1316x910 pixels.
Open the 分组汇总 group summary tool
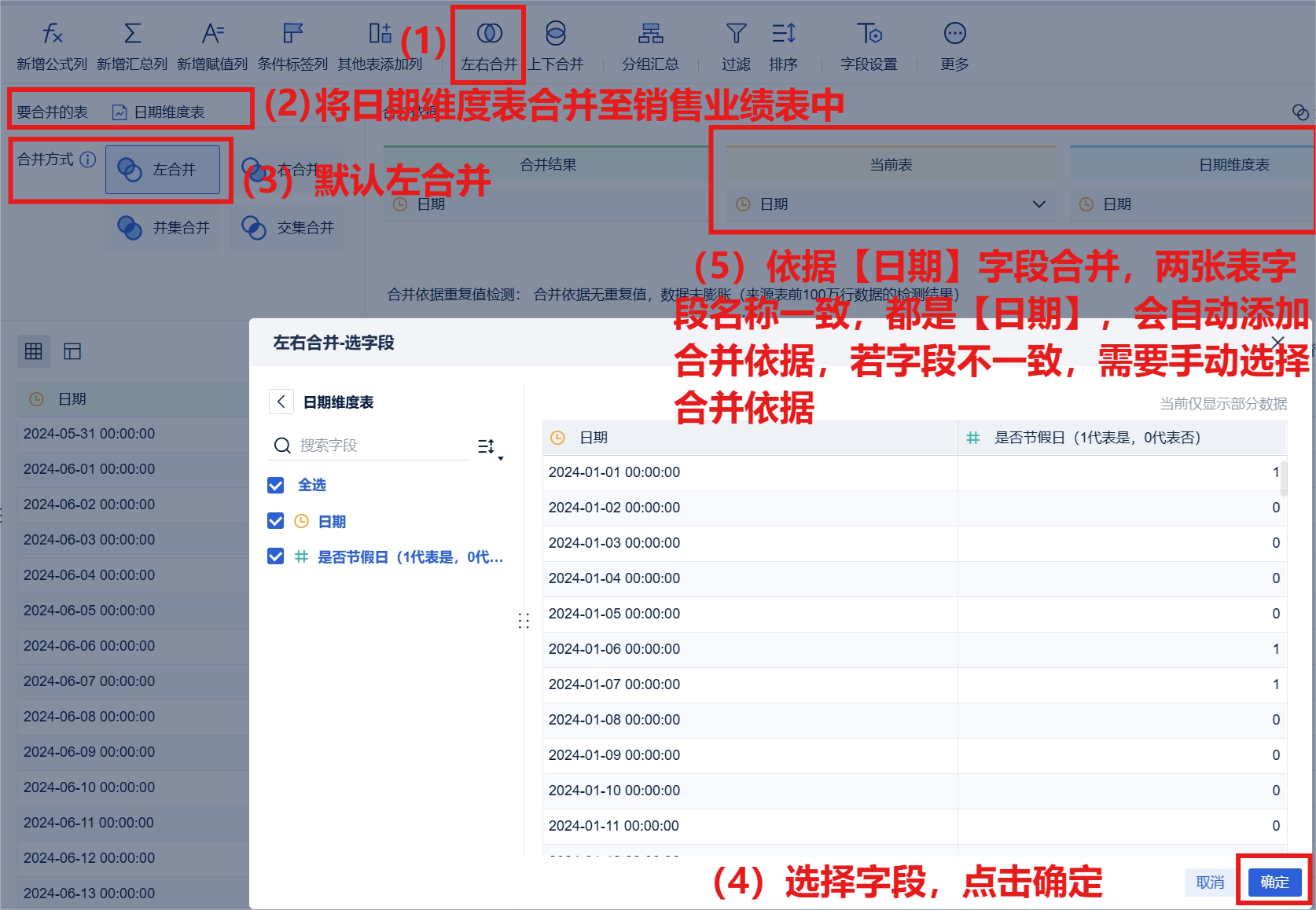click(650, 47)
